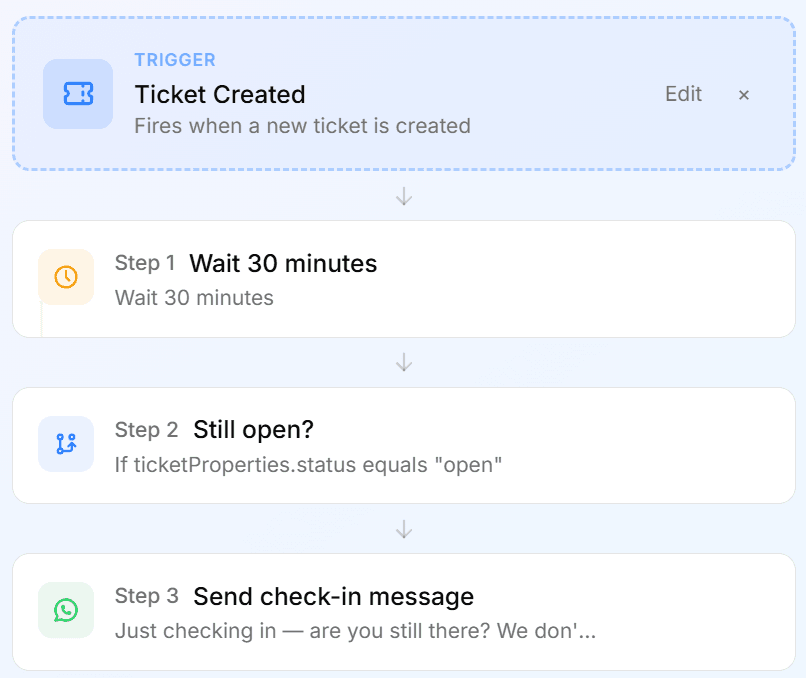The image size is (806, 678).
Task: Click the orange clock icon for Step 1
Action: (x=66, y=277)
